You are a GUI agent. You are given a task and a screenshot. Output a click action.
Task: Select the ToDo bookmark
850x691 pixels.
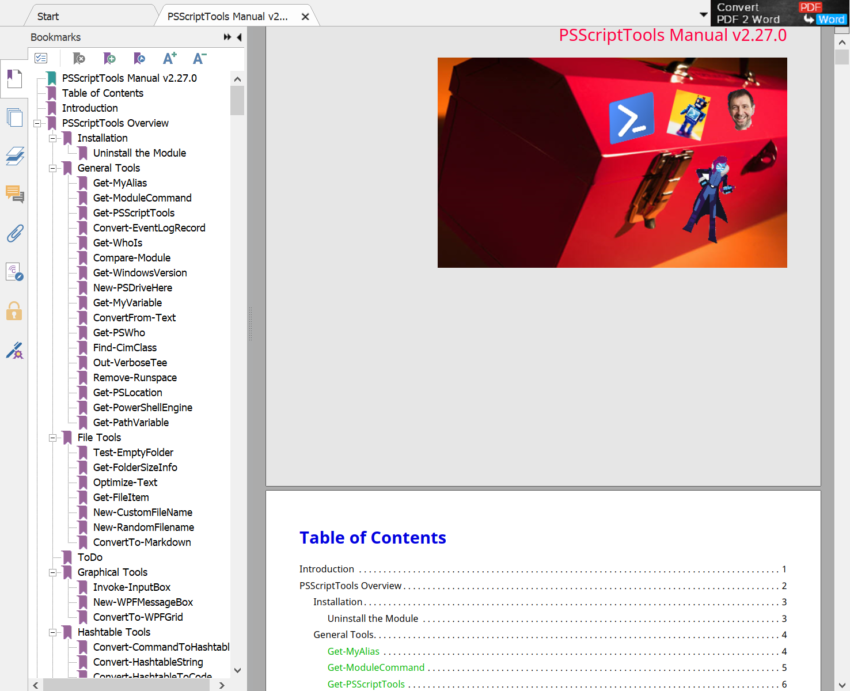pos(90,557)
